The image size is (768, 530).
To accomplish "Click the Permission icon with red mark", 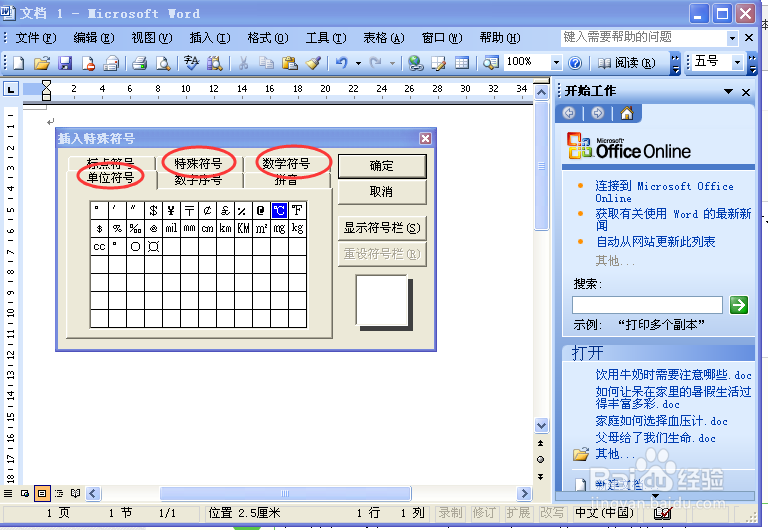I will (x=88, y=63).
